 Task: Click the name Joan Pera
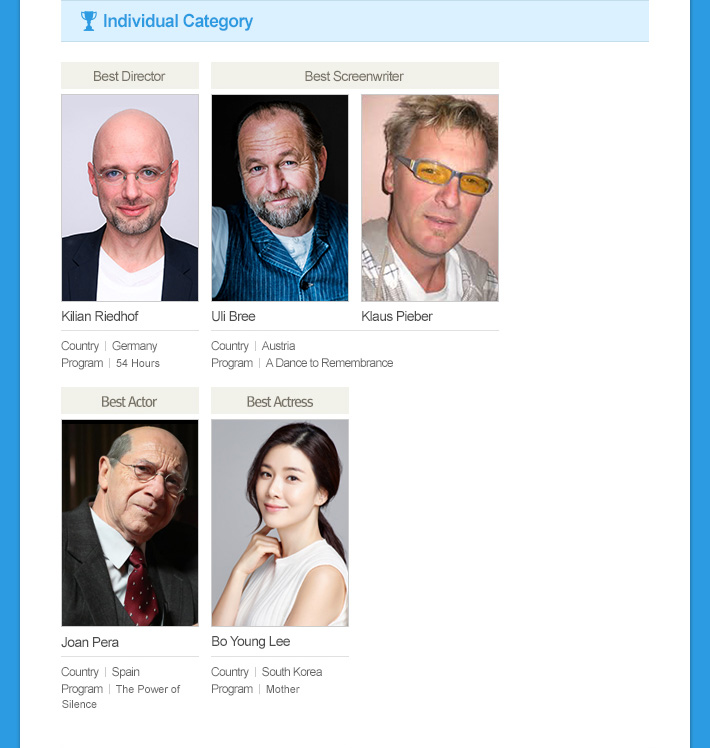pos(90,642)
